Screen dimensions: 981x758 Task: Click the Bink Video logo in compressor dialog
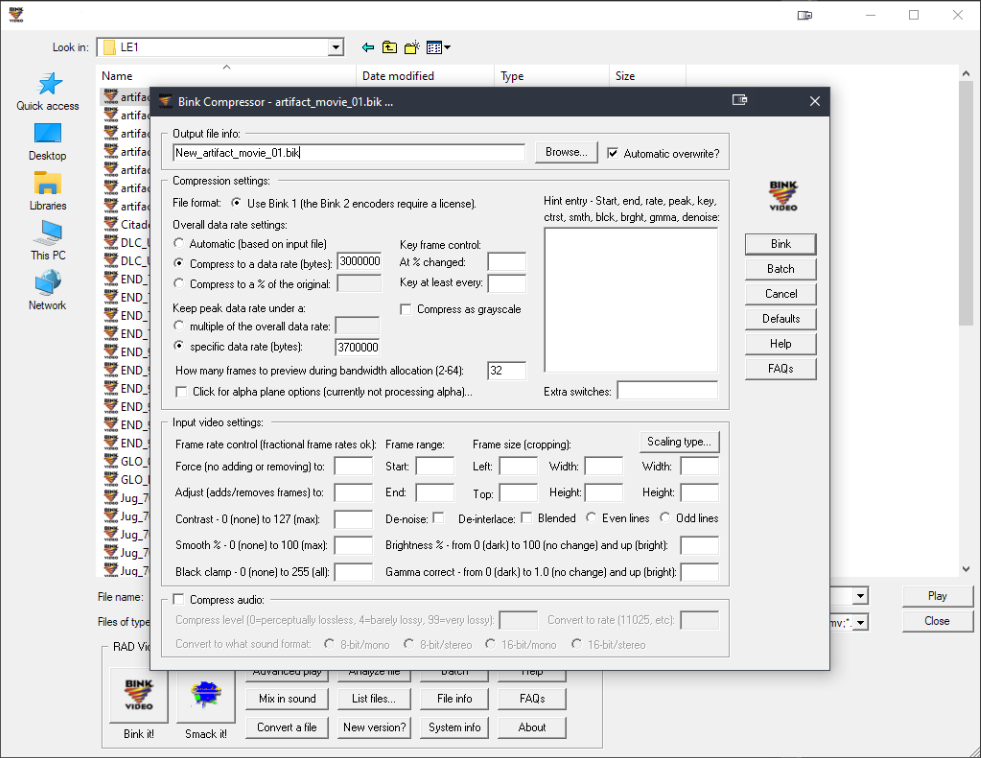pos(783,196)
